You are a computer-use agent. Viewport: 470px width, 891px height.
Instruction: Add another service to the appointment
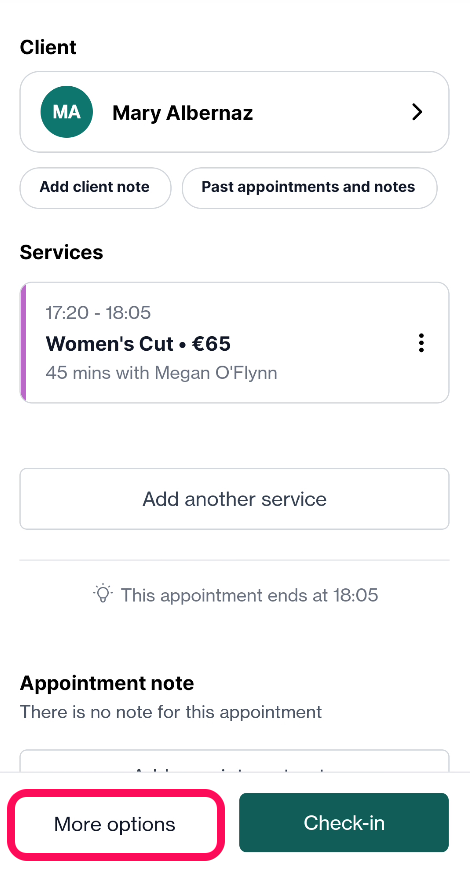[235, 499]
